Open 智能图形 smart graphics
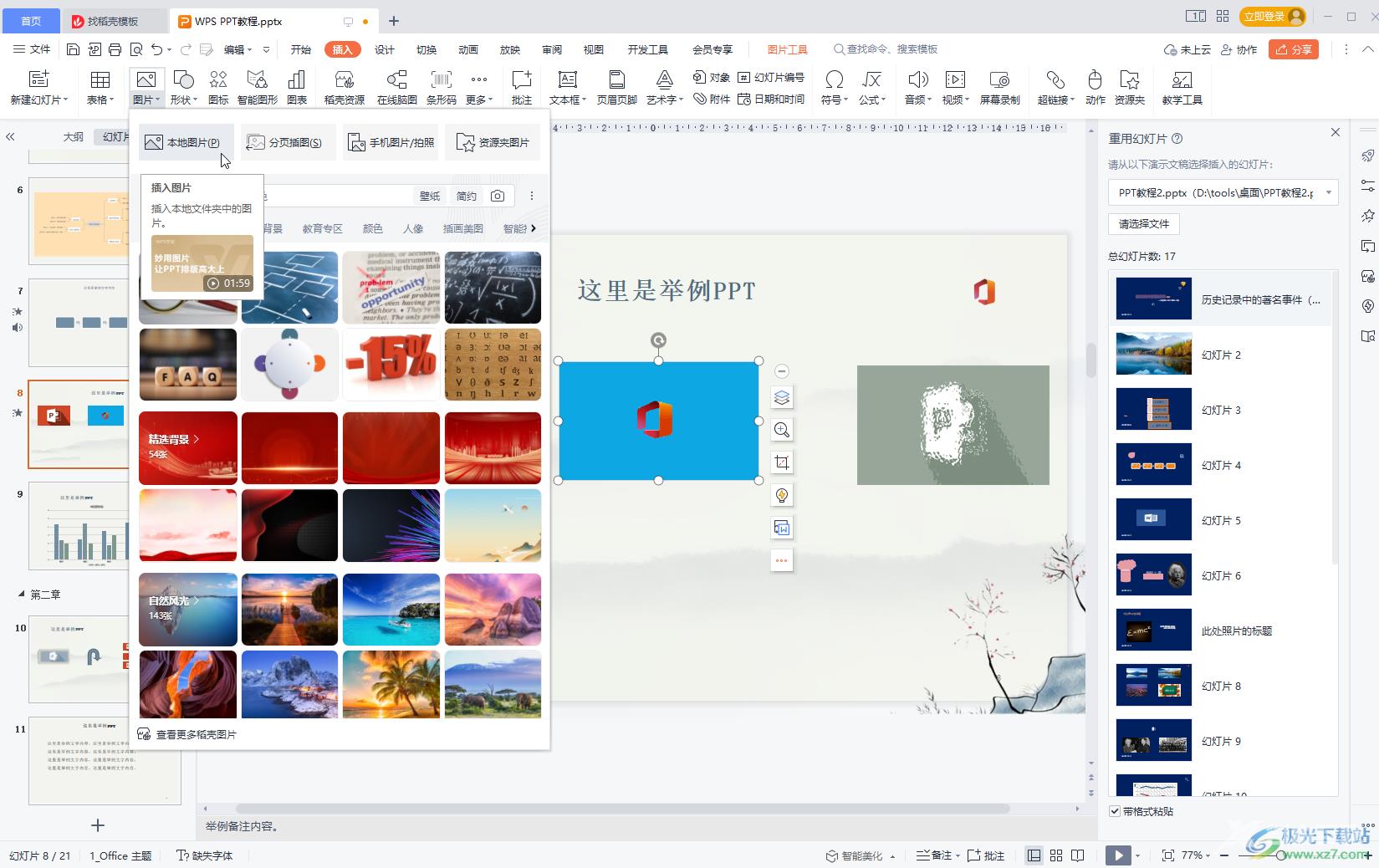 click(x=258, y=87)
